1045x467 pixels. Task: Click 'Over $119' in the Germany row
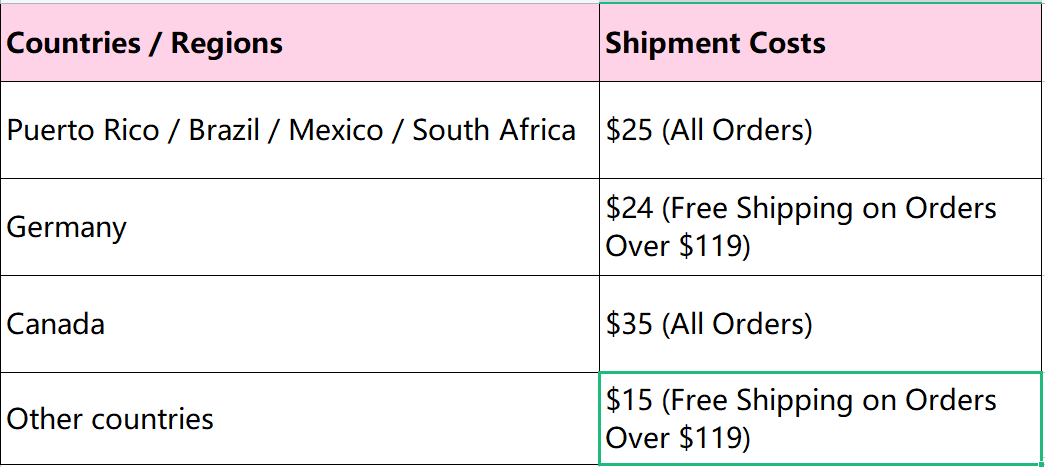click(x=678, y=246)
